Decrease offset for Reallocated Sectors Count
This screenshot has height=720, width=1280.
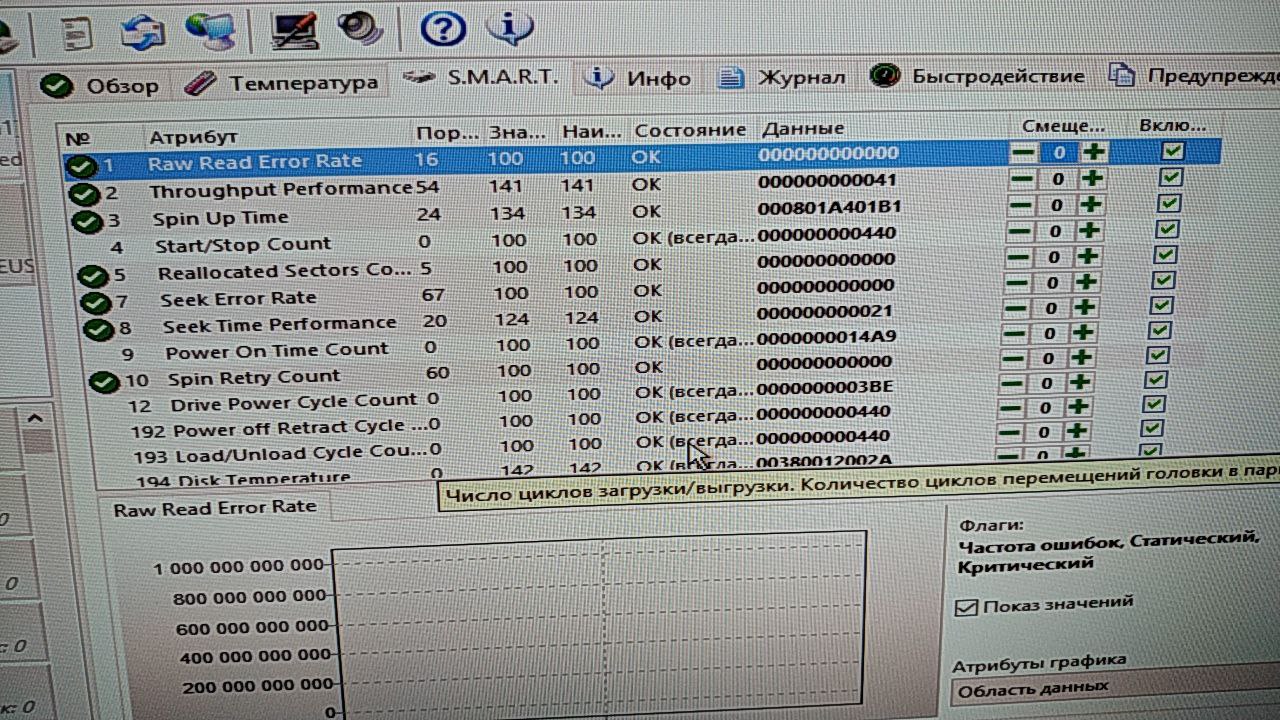click(x=1016, y=257)
